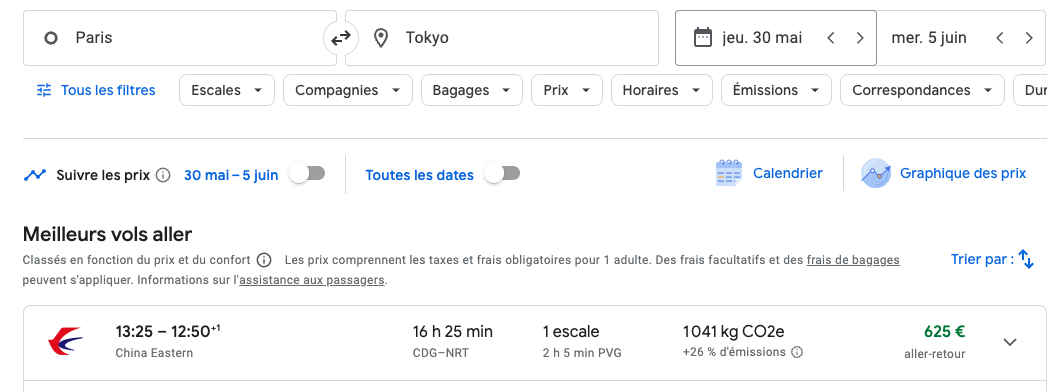The height and width of the screenshot is (392, 1056).
Task: Open the Bagages filter dropdown
Action: click(471, 90)
